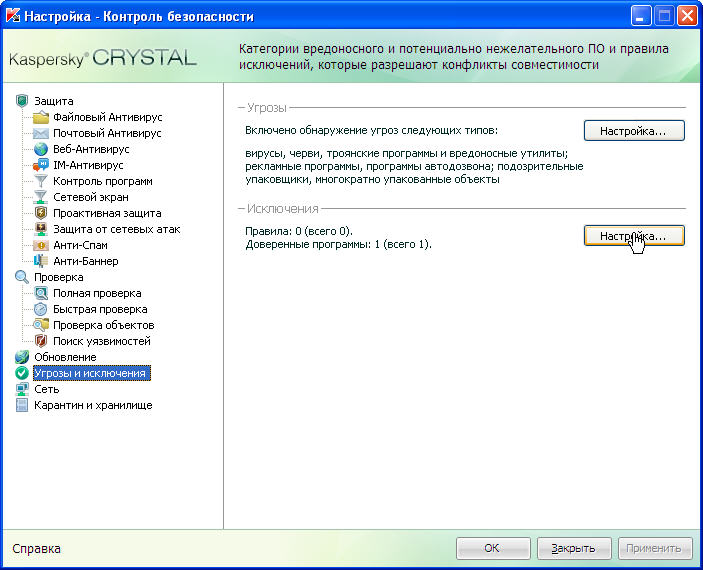
Task: Click the text Доверенные программы: 1 (всего 1).
Action: tap(338, 244)
